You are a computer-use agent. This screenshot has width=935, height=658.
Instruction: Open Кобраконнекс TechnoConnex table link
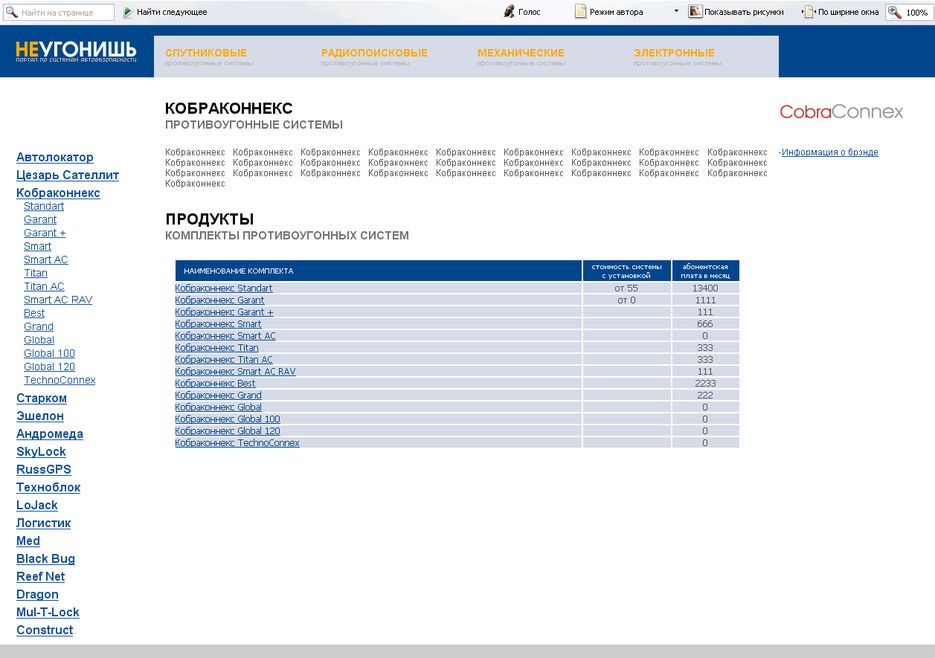(x=237, y=443)
